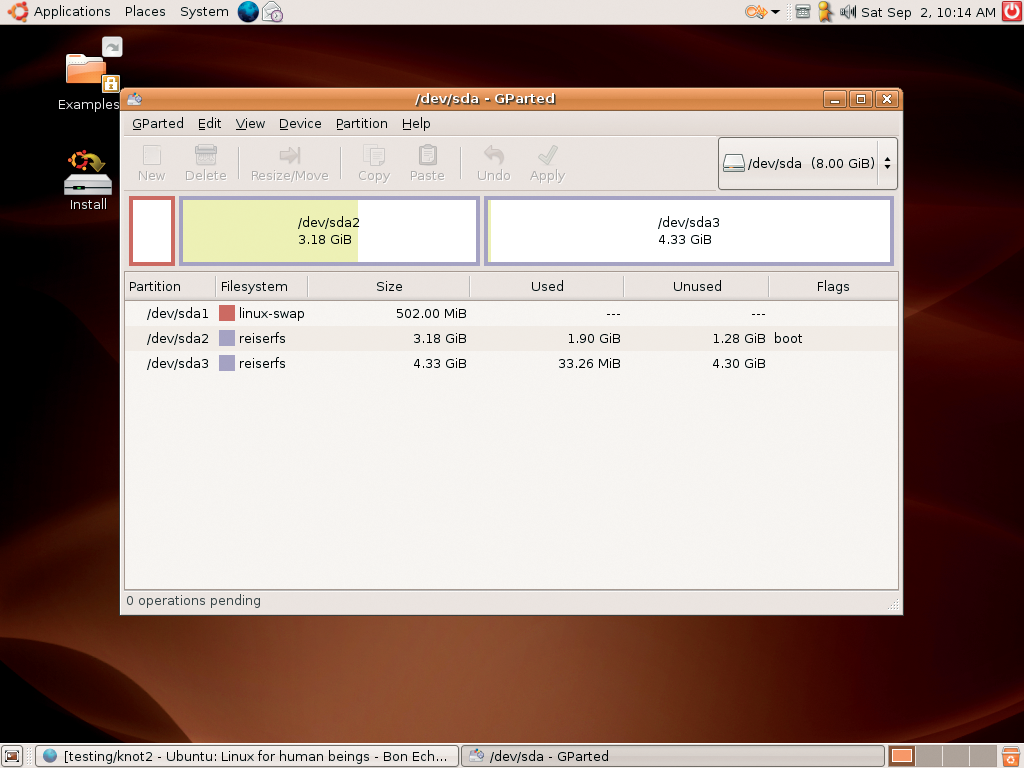This screenshot has width=1024, height=768.
Task: Switch to the Bon Echo browser taskbar button
Action: 246,756
